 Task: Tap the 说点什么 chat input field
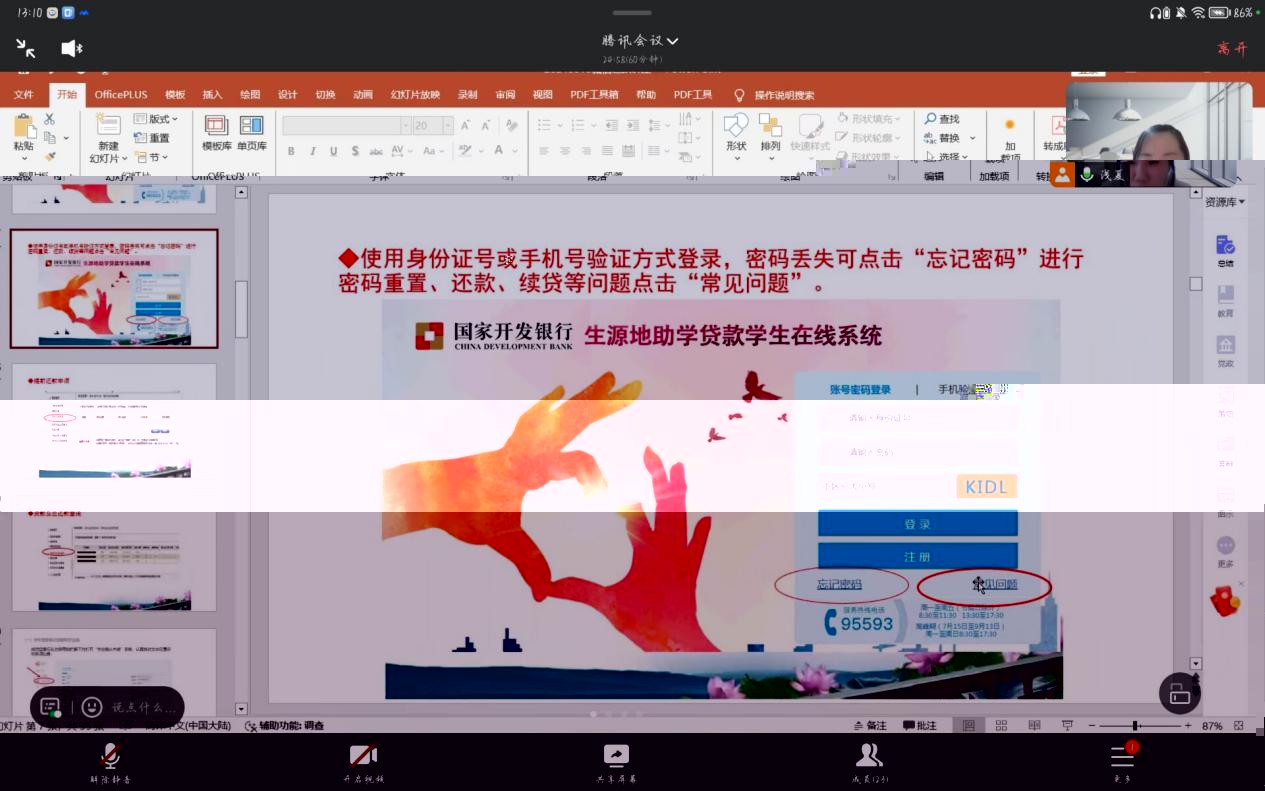[x=143, y=707]
